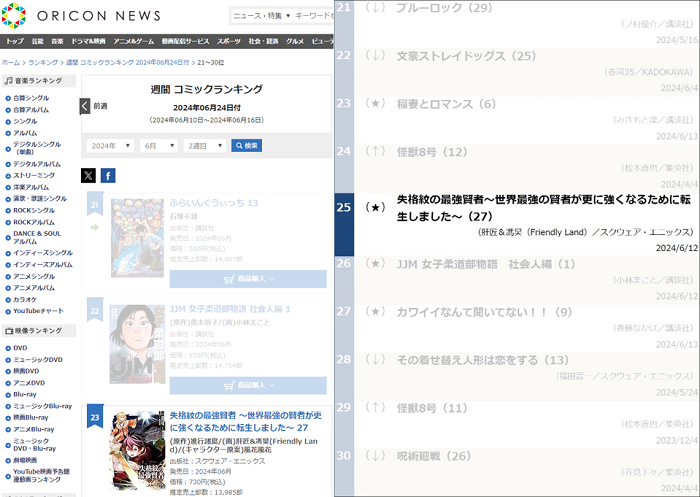Open the ふらいんぐうぃっち 13 title link
The height and width of the screenshot is (497, 700).
coord(214,203)
